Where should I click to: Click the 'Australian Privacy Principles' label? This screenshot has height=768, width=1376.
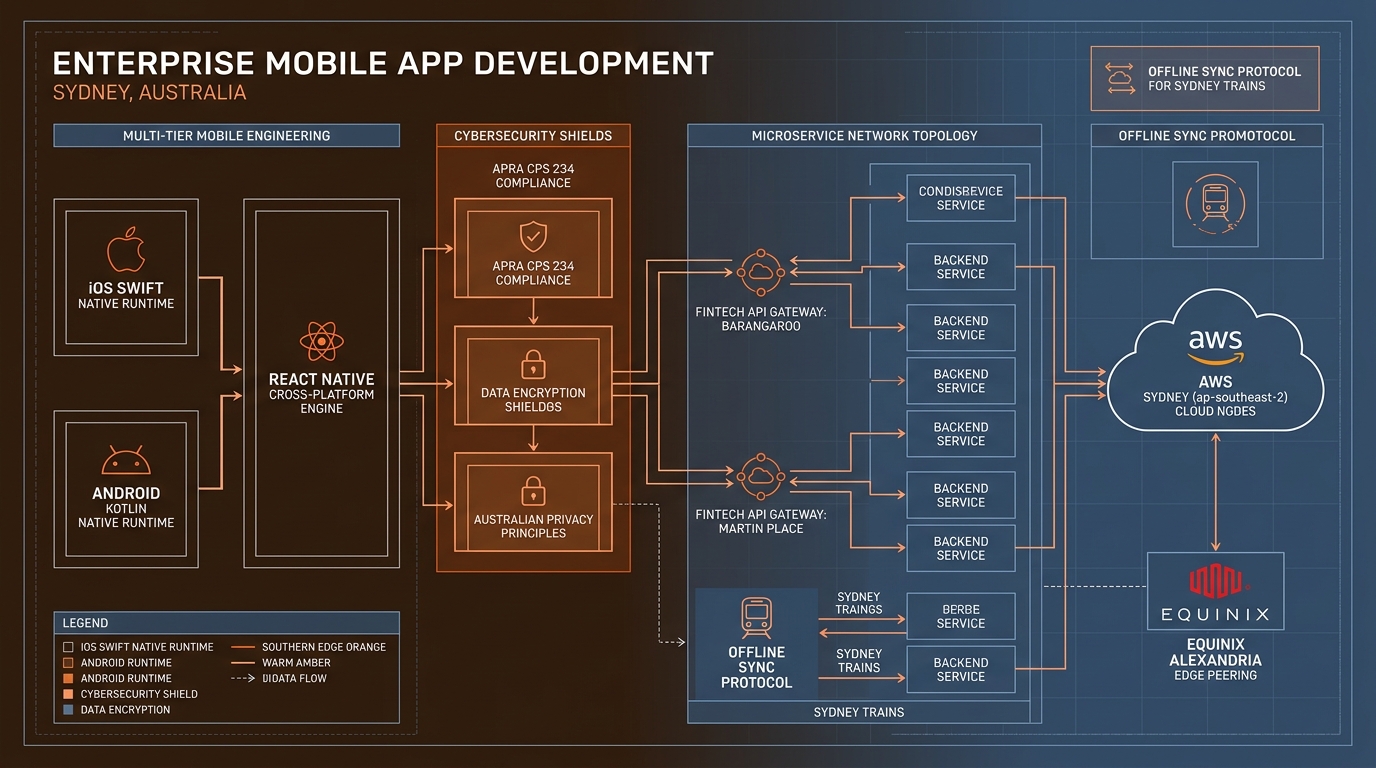pyautogui.click(x=533, y=526)
